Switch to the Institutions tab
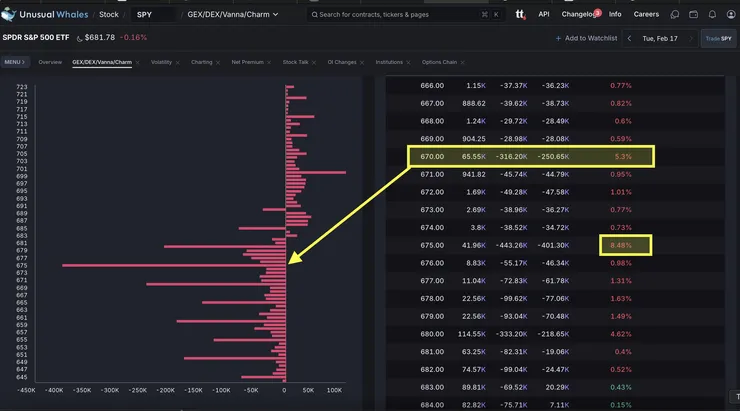Viewport: 740px width, 411px height. pos(389,62)
